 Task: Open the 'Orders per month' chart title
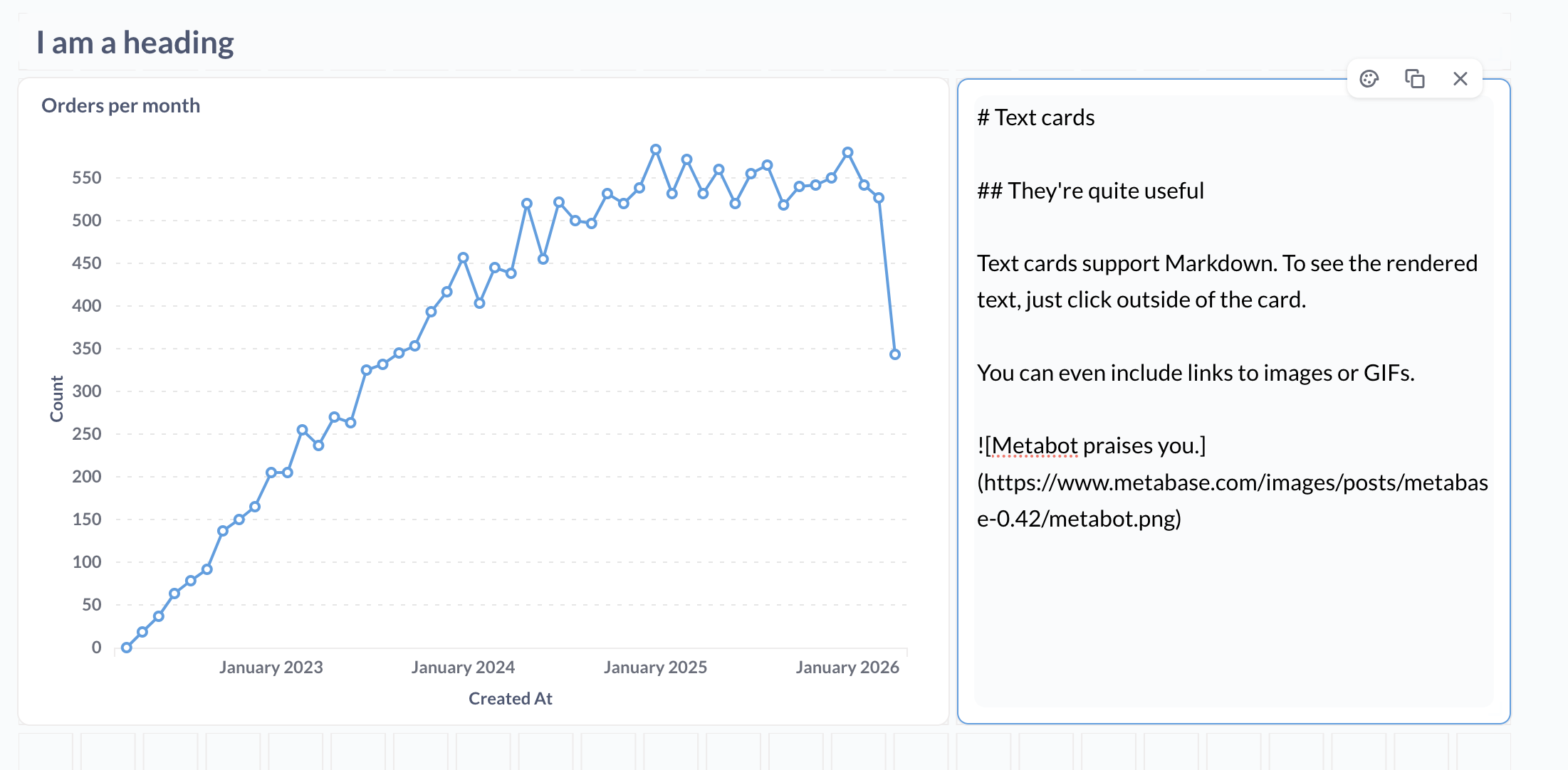point(120,106)
